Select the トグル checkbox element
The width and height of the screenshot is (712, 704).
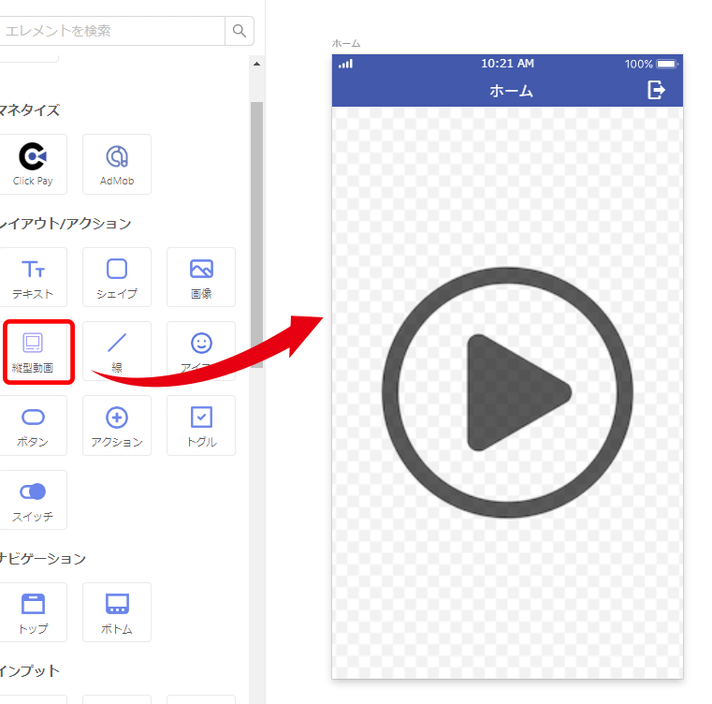coord(201,426)
